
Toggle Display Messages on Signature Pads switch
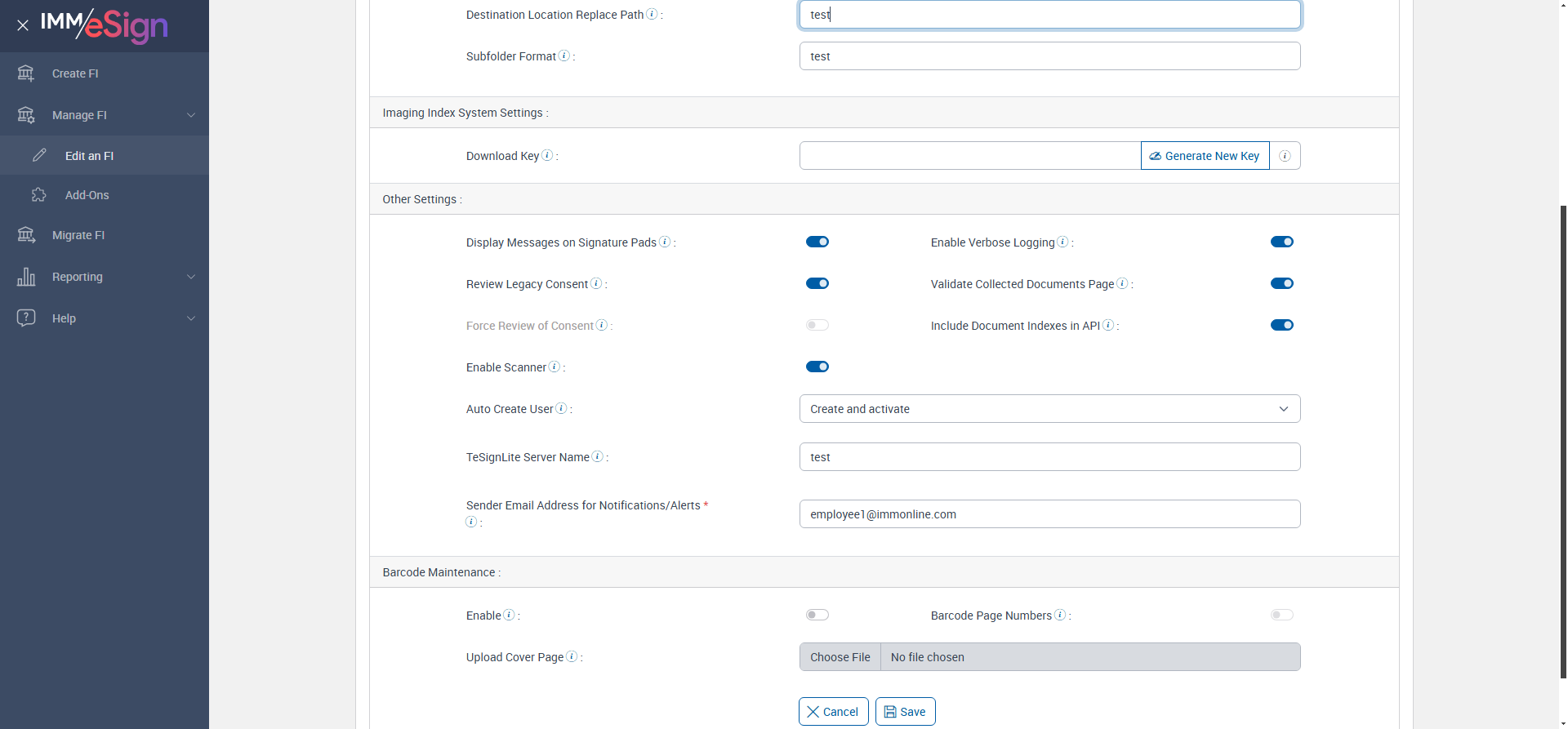pos(817,242)
